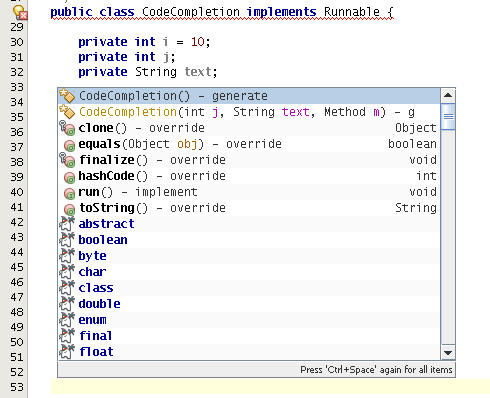The width and height of the screenshot is (490, 398).
Task: Click keyword icon beside boolean
Action: tap(67, 240)
